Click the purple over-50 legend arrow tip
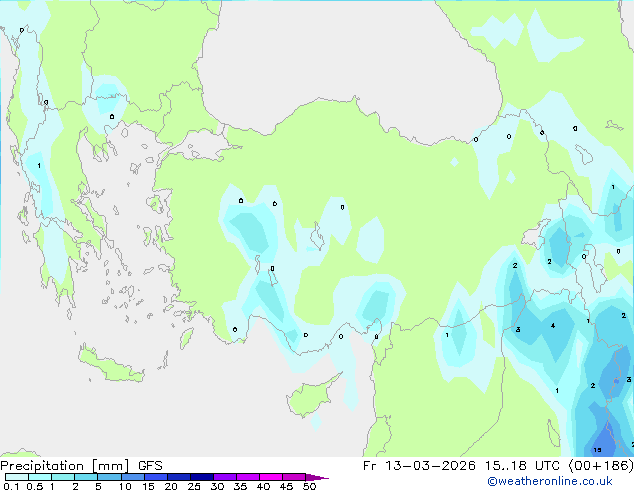The image size is (634, 490). click(317, 477)
